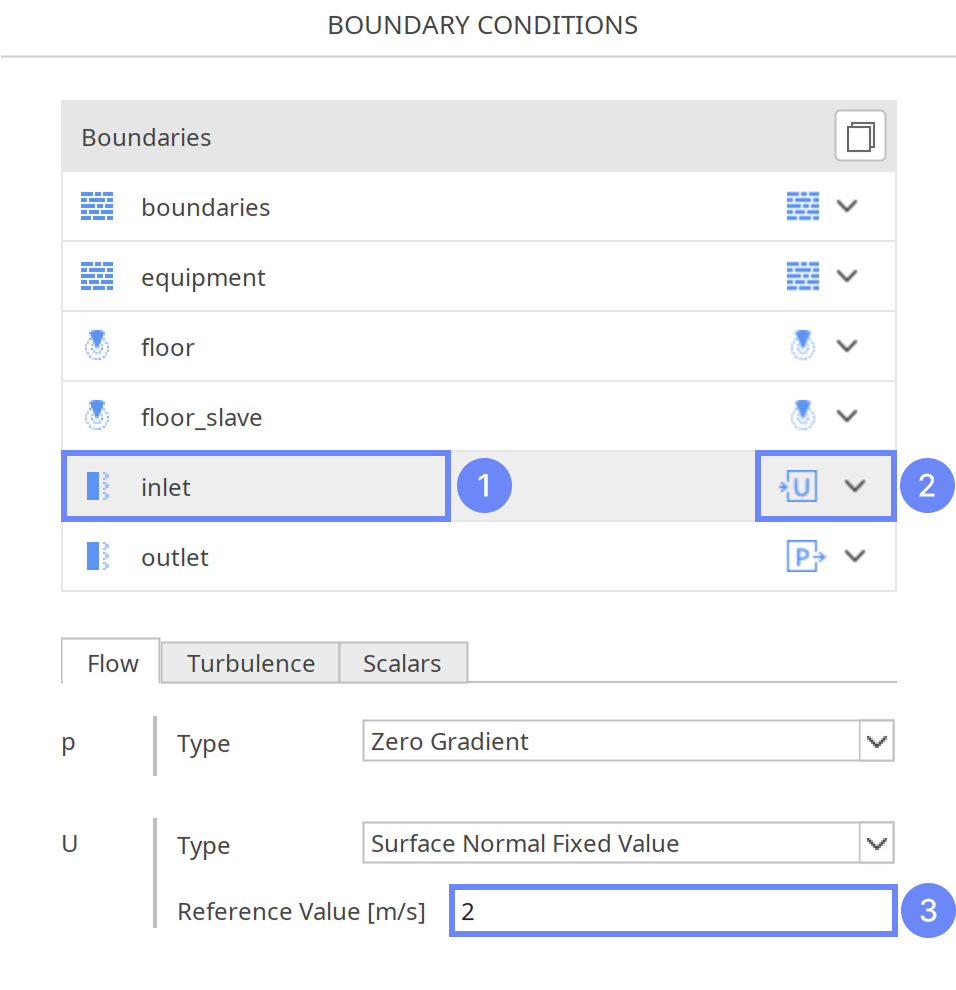This screenshot has width=956, height=990.
Task: Expand the floor boundary type chevron
Action: 847,346
